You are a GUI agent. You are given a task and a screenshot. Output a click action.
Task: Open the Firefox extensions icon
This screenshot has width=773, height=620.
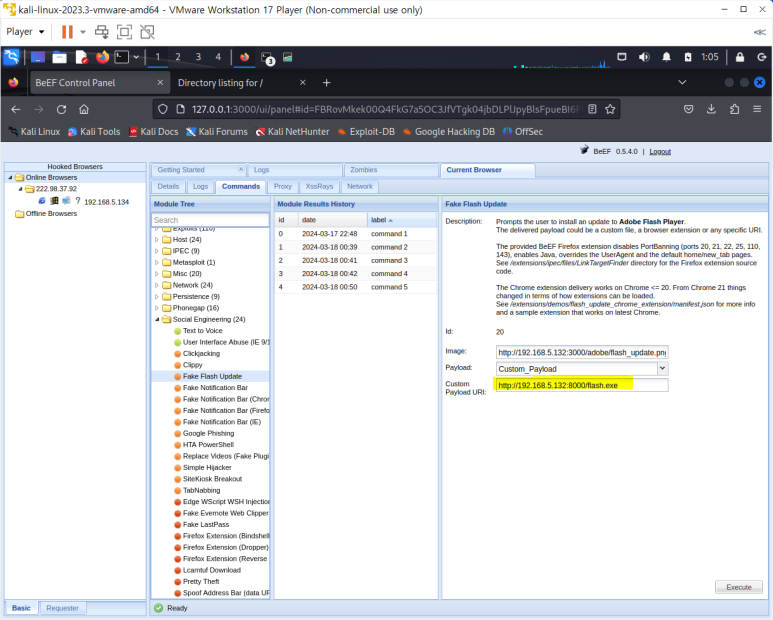(734, 109)
